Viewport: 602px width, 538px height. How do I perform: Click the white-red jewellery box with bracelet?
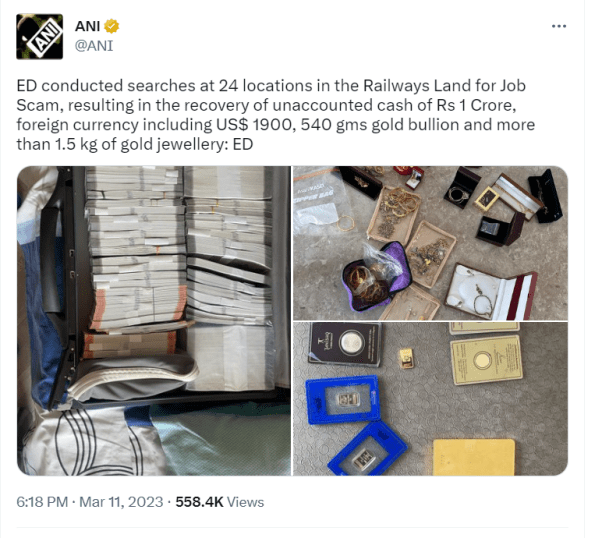coord(491,292)
